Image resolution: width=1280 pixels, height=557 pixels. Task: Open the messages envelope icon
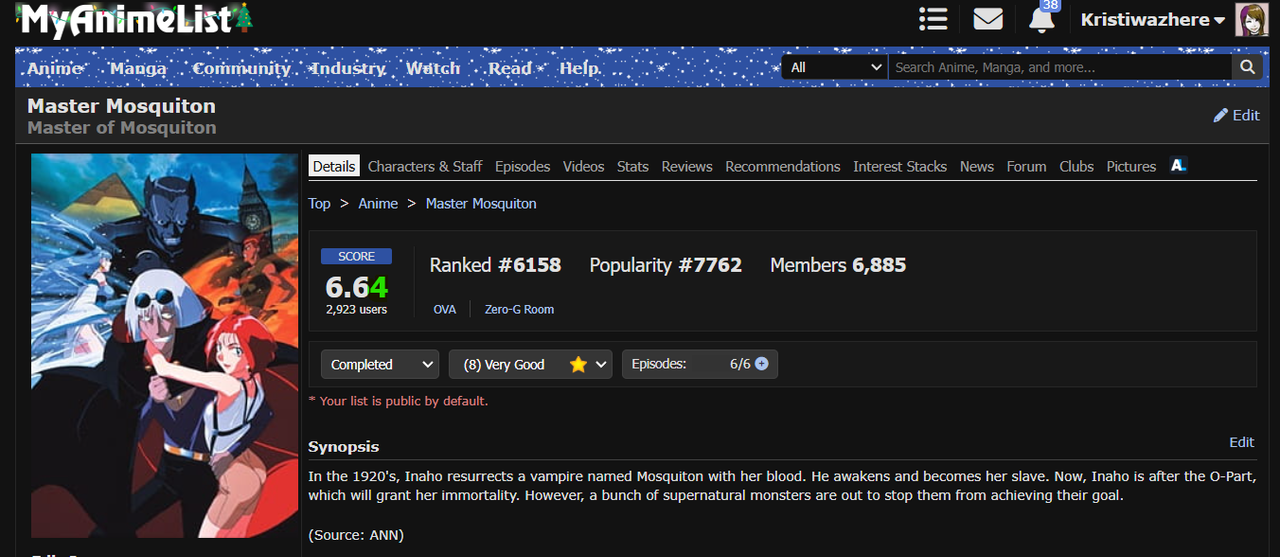[x=988, y=19]
